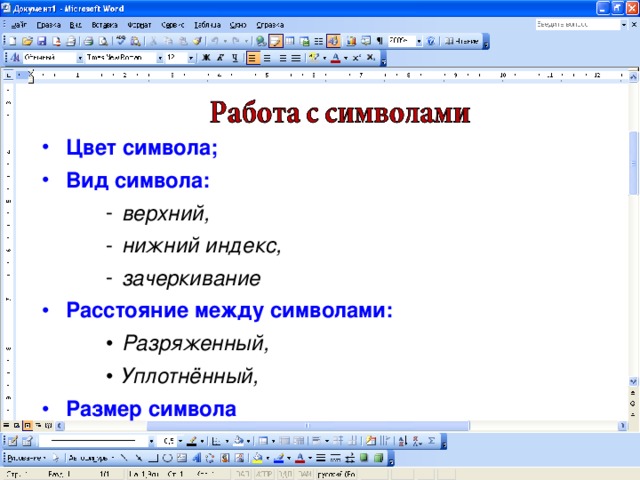Viewport: 640px width, 480px height.
Task: Open font color dropdown arrow in Formatting toolbar
Action: (345, 58)
